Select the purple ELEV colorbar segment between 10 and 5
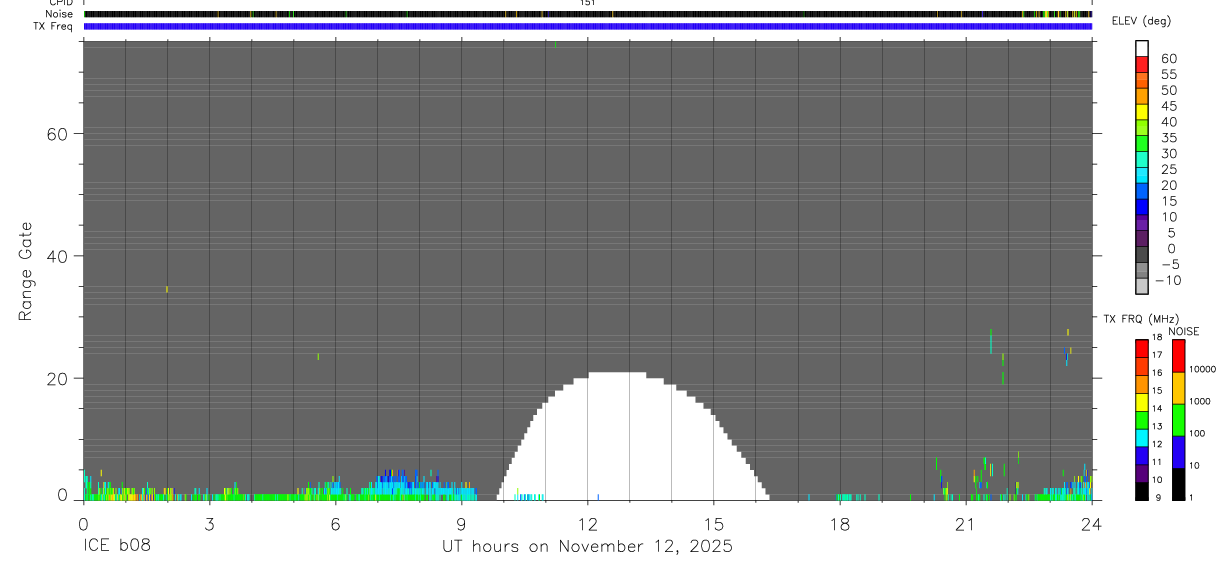Screen dimensions: 1228x567 [1142, 223]
